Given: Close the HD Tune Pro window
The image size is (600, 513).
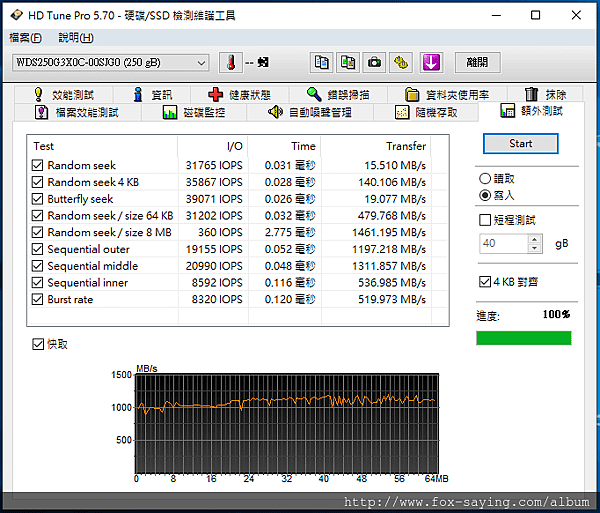Looking at the screenshot, I should pyautogui.click(x=576, y=15).
